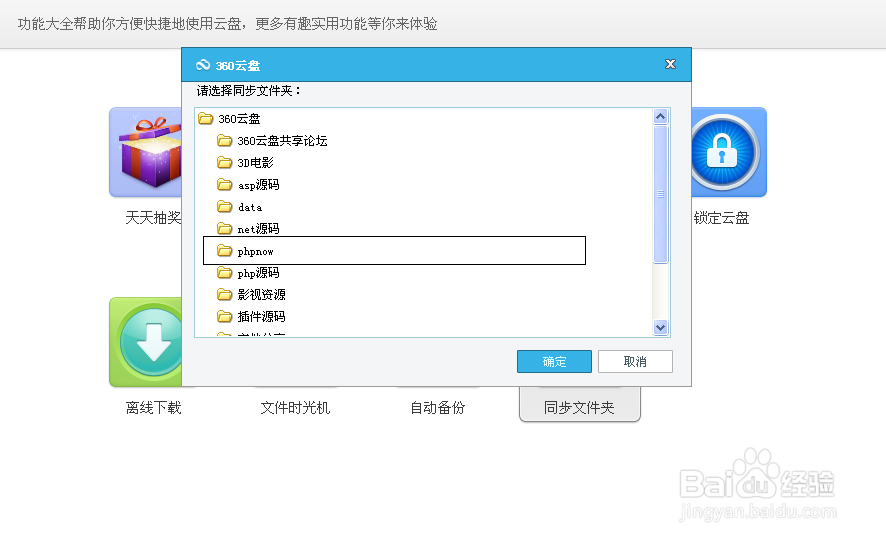Cancel with the 取消 button
Viewport: 886px width, 542px height.
coord(635,362)
